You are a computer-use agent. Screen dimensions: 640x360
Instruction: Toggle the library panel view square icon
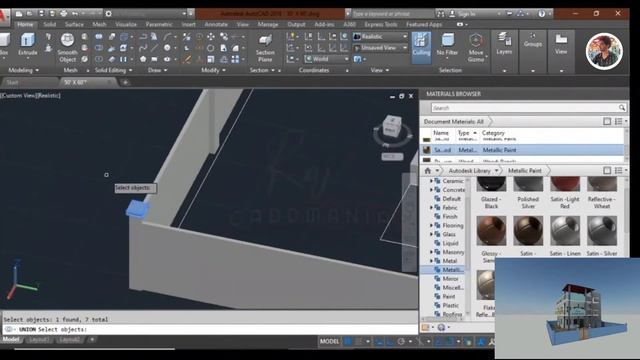coord(607,171)
